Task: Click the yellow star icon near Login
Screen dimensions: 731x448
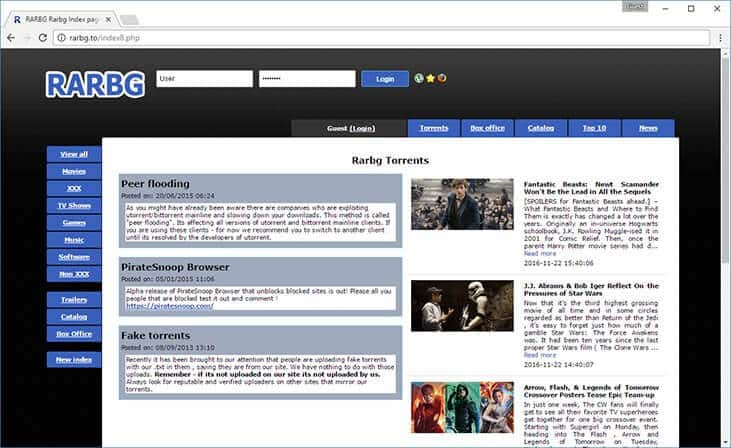Action: point(430,78)
